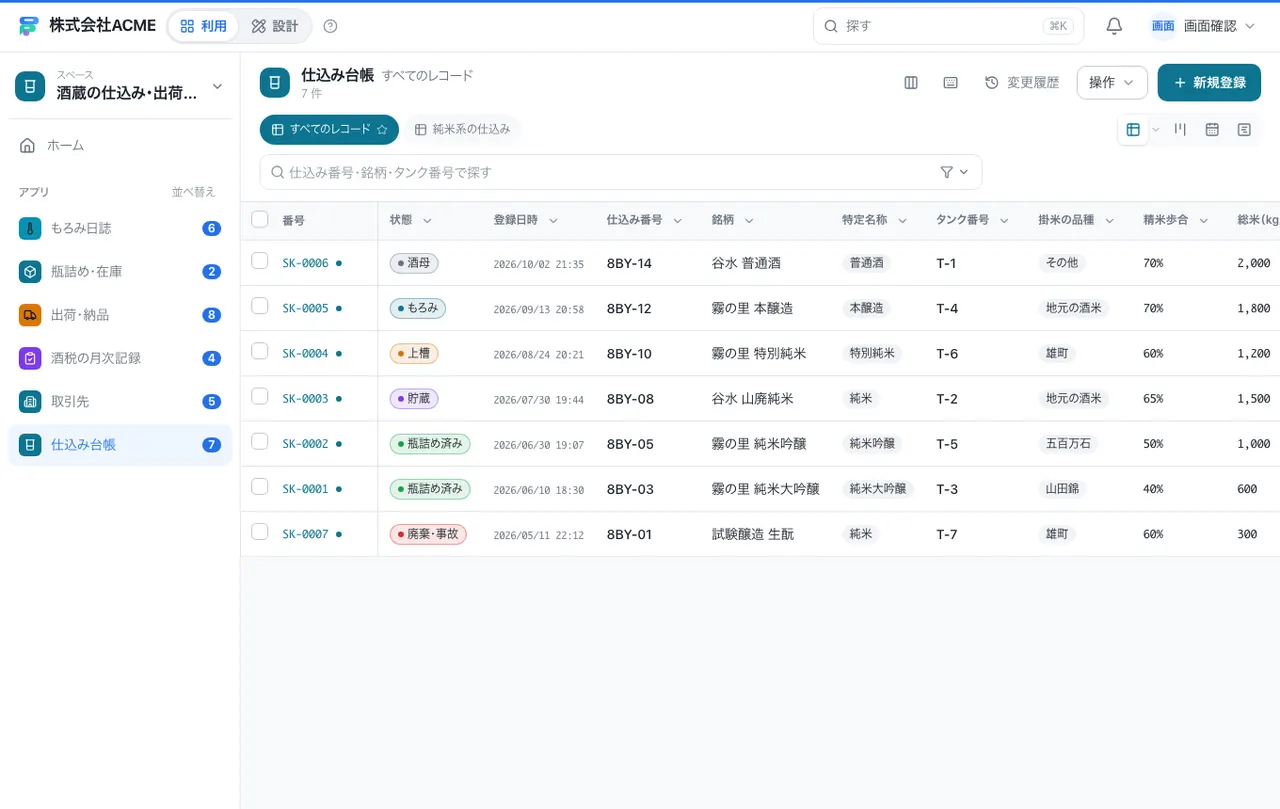Screen dimensions: 1280x809
Task: Switch to kanban view icon
Action: coord(1180,130)
